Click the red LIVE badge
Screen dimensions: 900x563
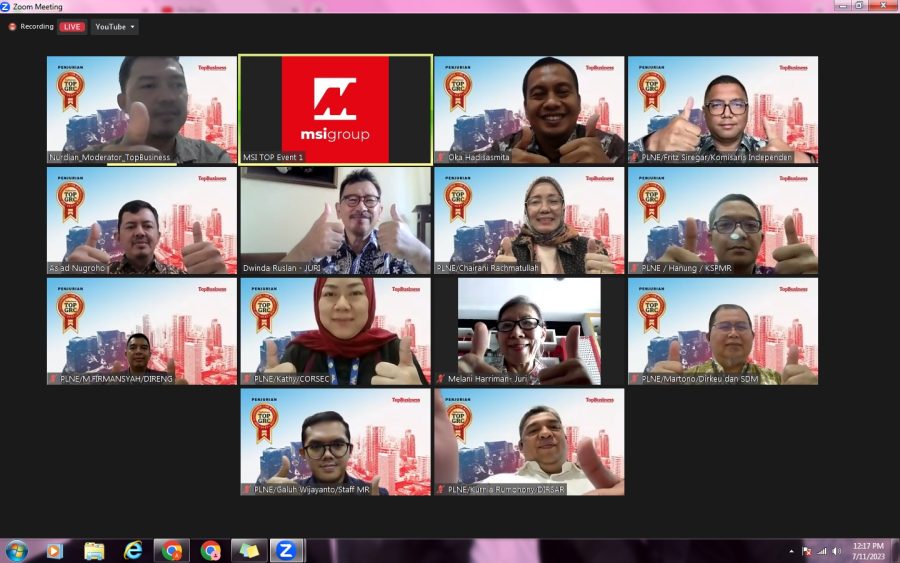pos(72,27)
